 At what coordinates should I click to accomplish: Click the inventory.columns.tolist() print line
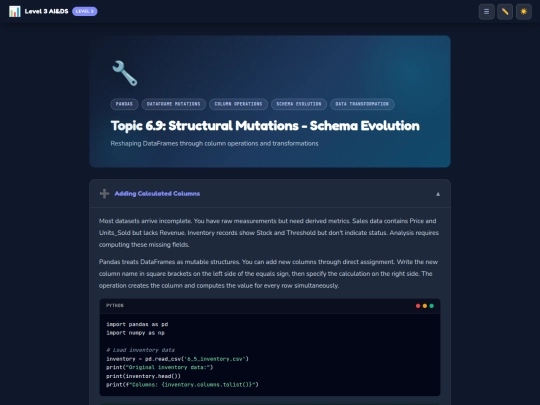point(182,385)
